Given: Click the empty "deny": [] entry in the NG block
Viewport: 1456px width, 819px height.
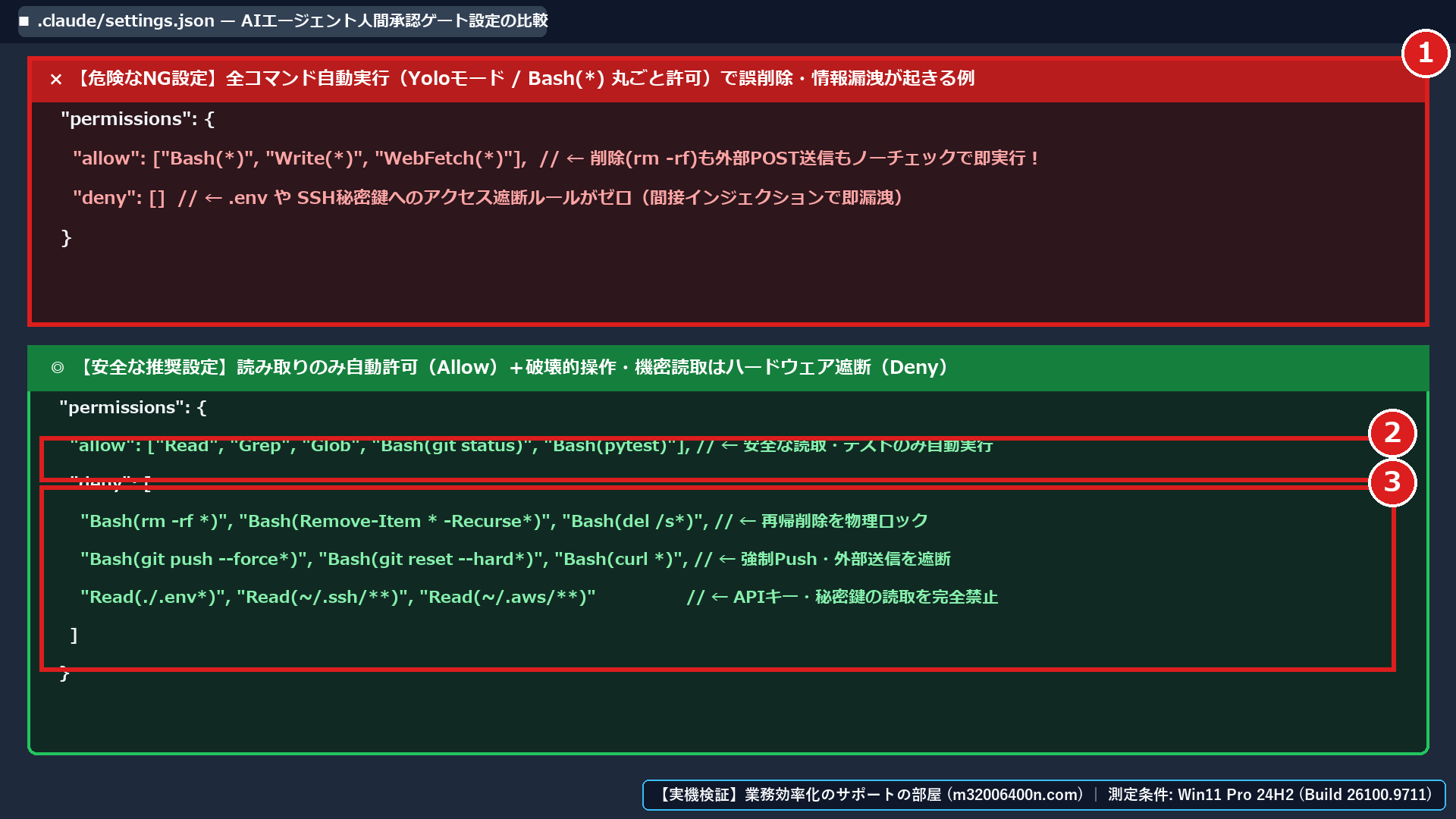Looking at the screenshot, I should [x=119, y=198].
